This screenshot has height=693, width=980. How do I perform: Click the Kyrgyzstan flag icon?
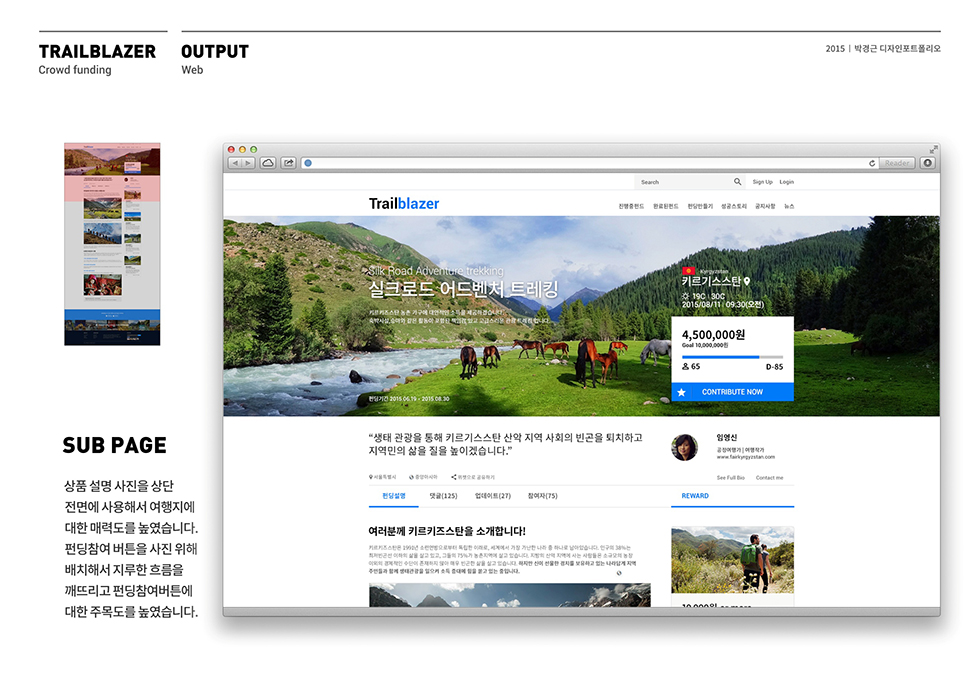click(x=689, y=271)
